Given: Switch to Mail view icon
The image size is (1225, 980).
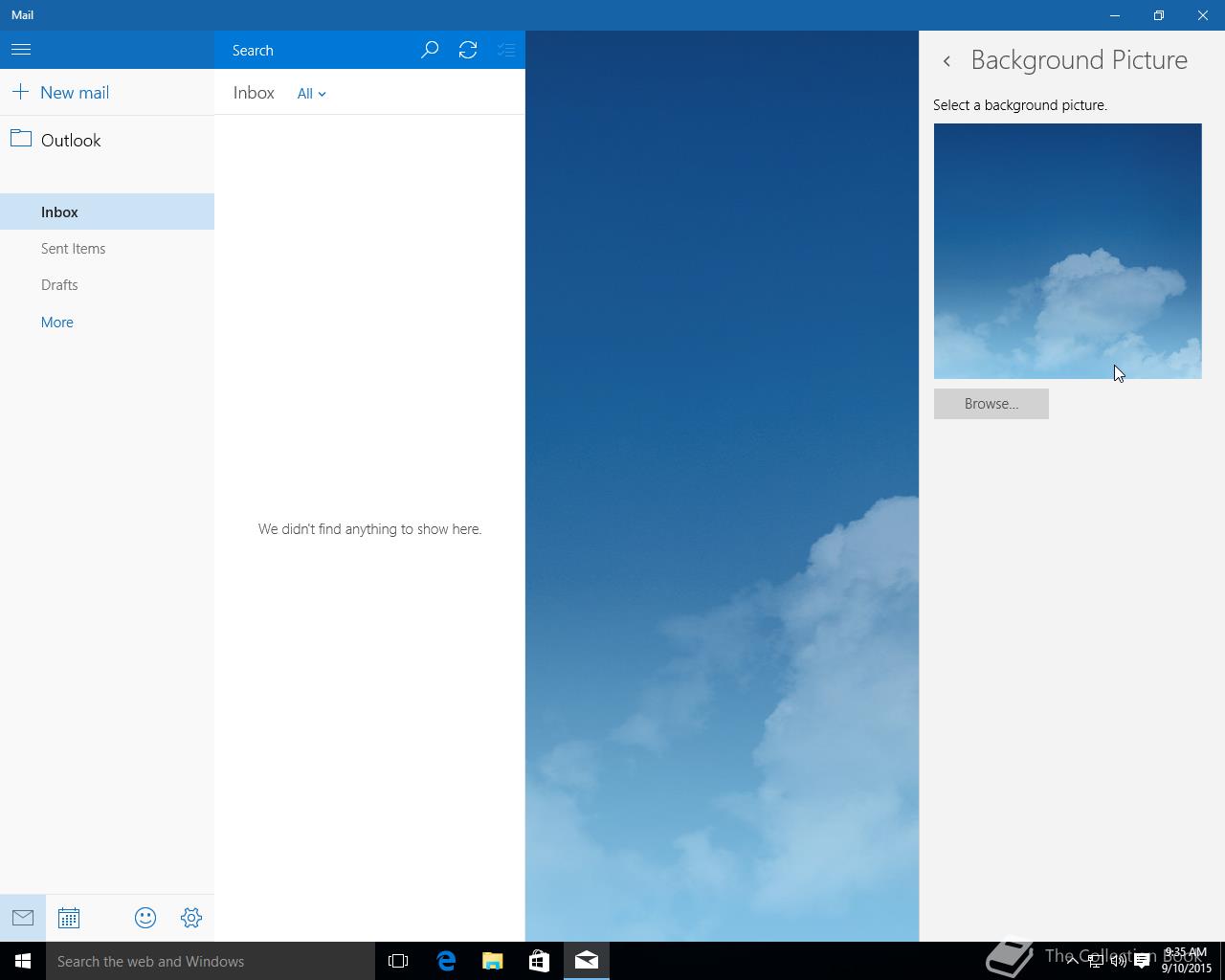Looking at the screenshot, I should (23, 918).
